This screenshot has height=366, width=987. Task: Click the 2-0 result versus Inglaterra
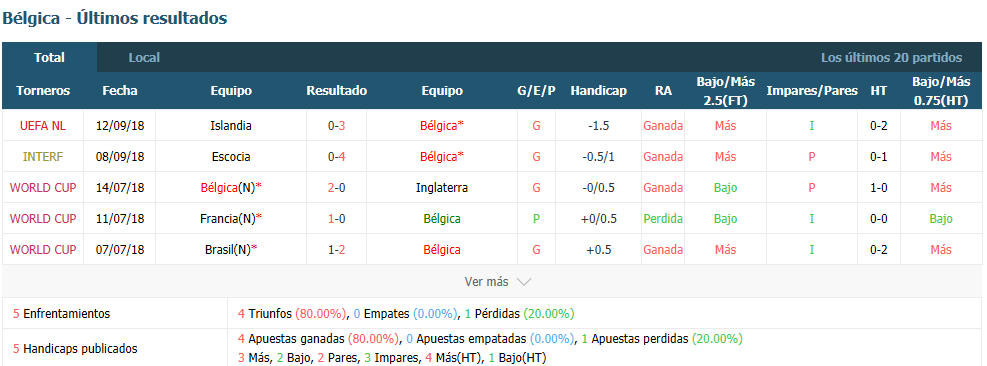point(337,187)
